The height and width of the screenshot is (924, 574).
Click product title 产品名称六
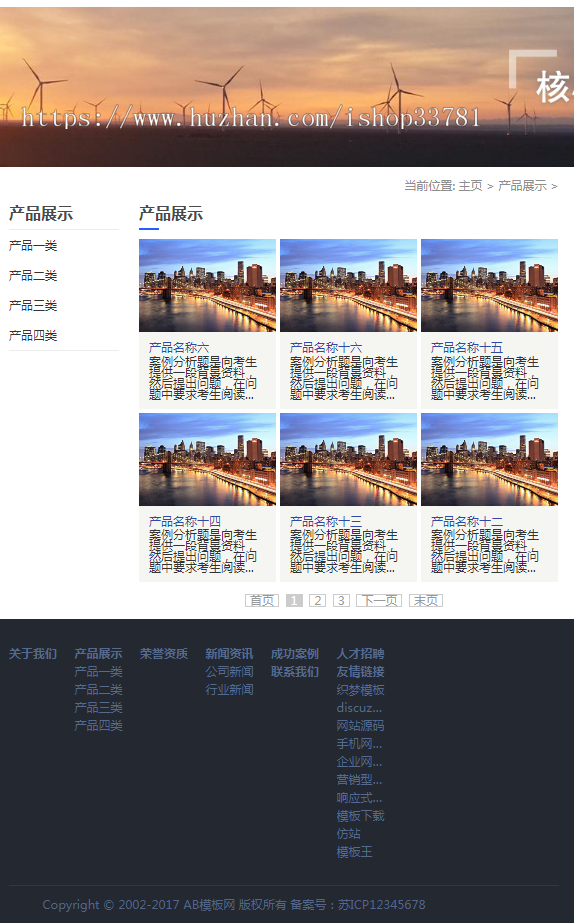(179, 348)
